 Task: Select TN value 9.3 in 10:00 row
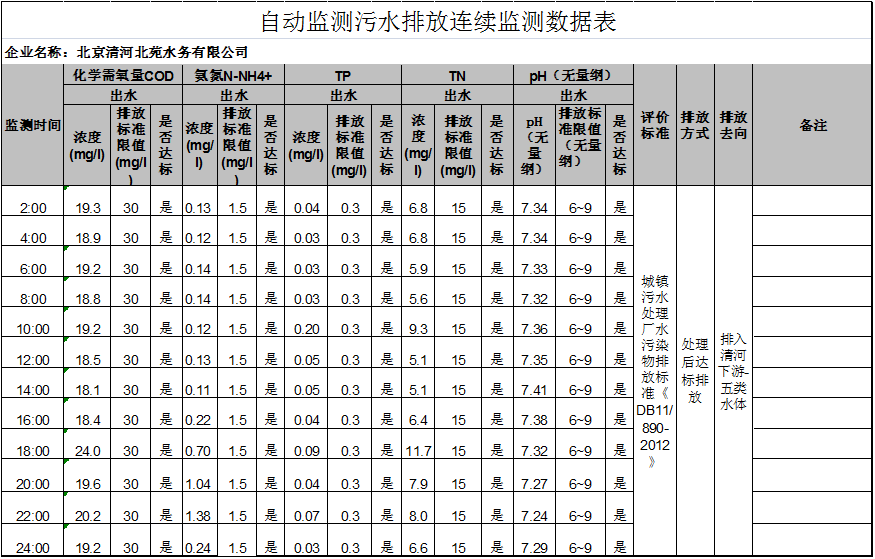pyautogui.click(x=418, y=322)
